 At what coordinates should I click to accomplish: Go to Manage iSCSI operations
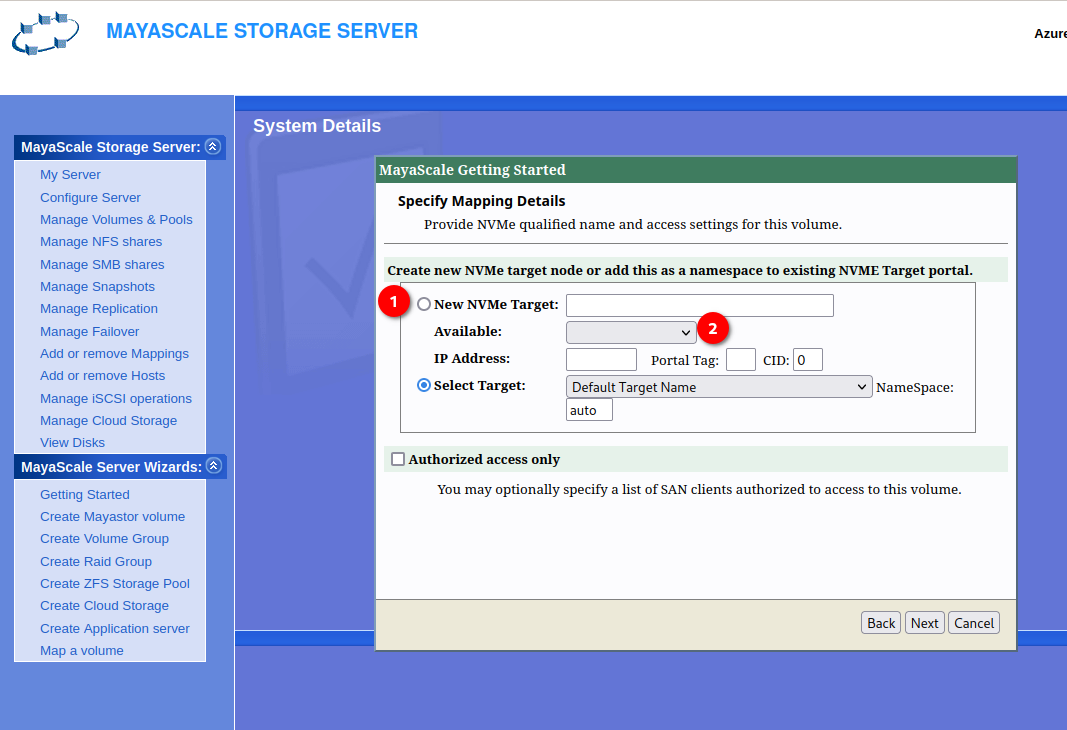(x=116, y=398)
